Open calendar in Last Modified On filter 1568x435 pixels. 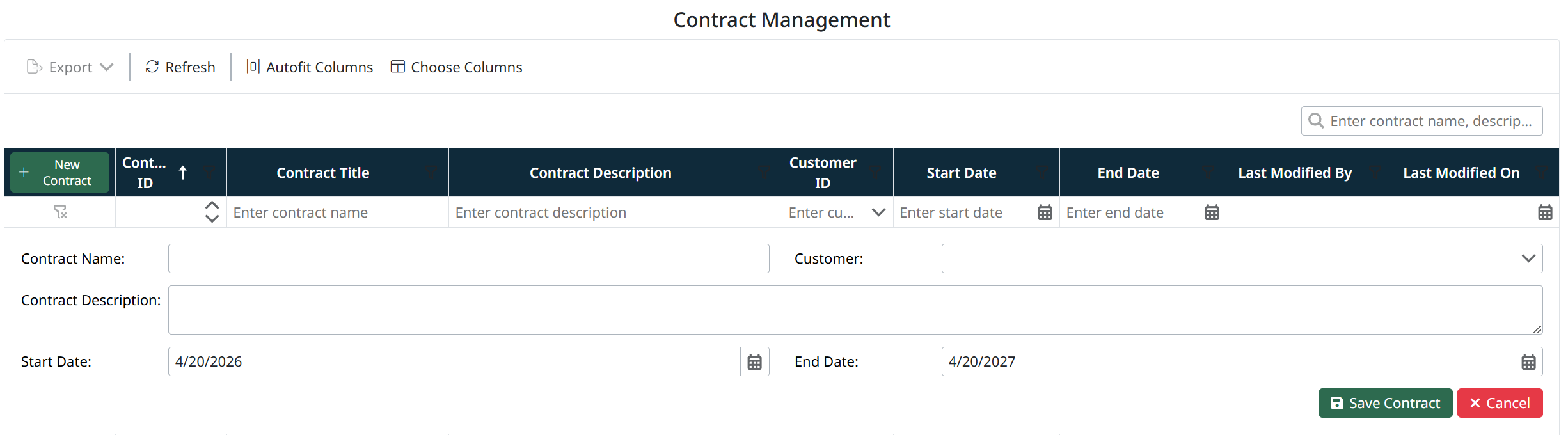1545,212
